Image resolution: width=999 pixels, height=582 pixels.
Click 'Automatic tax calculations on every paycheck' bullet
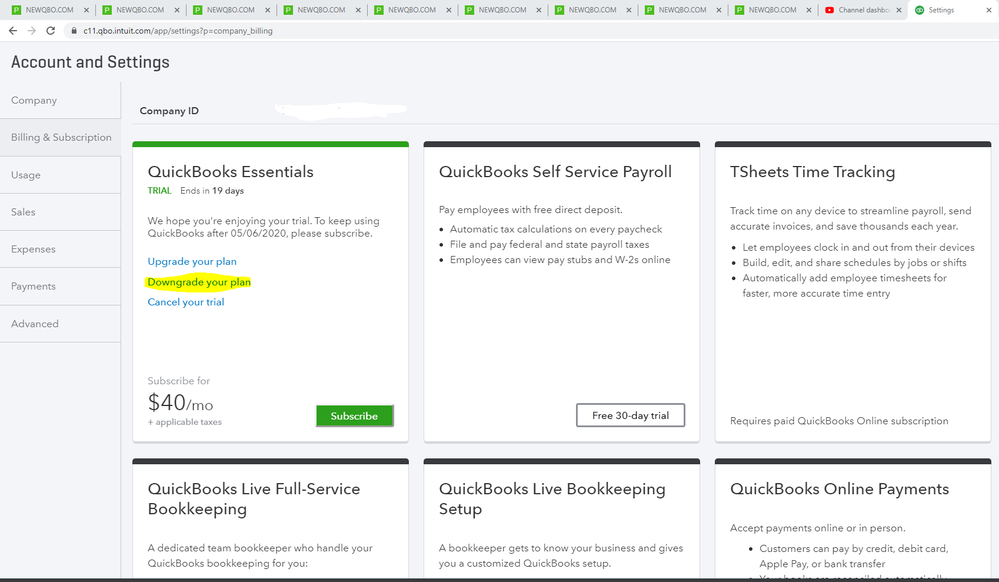(556, 229)
